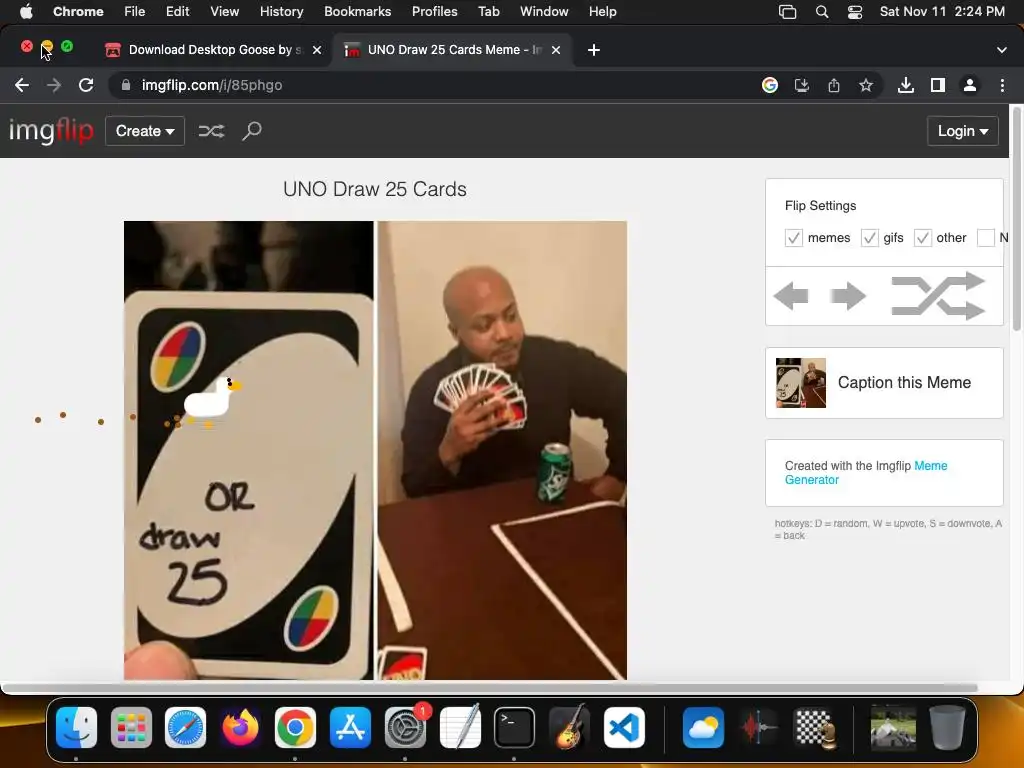
Task: Open Finder from the Dock
Action: click(76, 727)
